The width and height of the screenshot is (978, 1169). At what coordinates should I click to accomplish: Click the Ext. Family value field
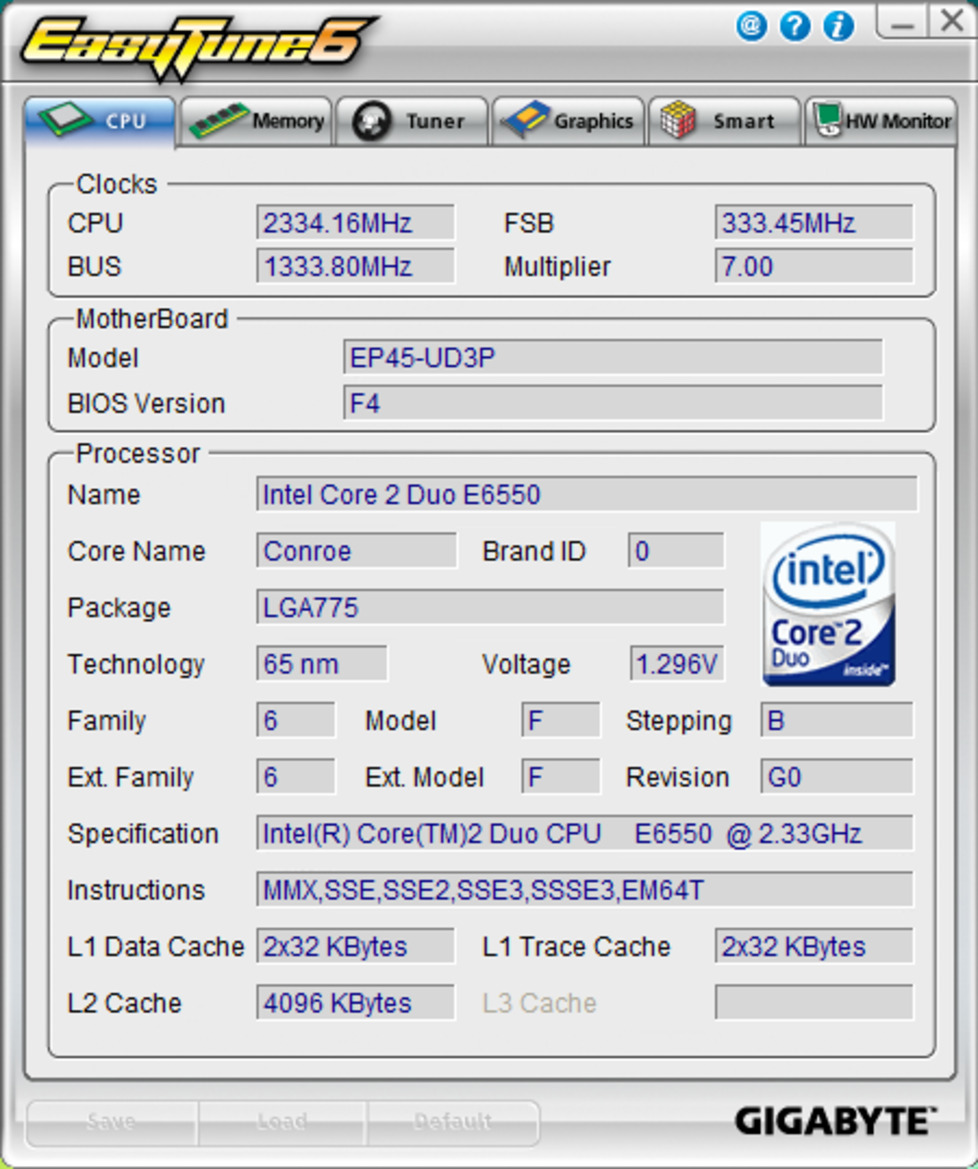(x=295, y=777)
